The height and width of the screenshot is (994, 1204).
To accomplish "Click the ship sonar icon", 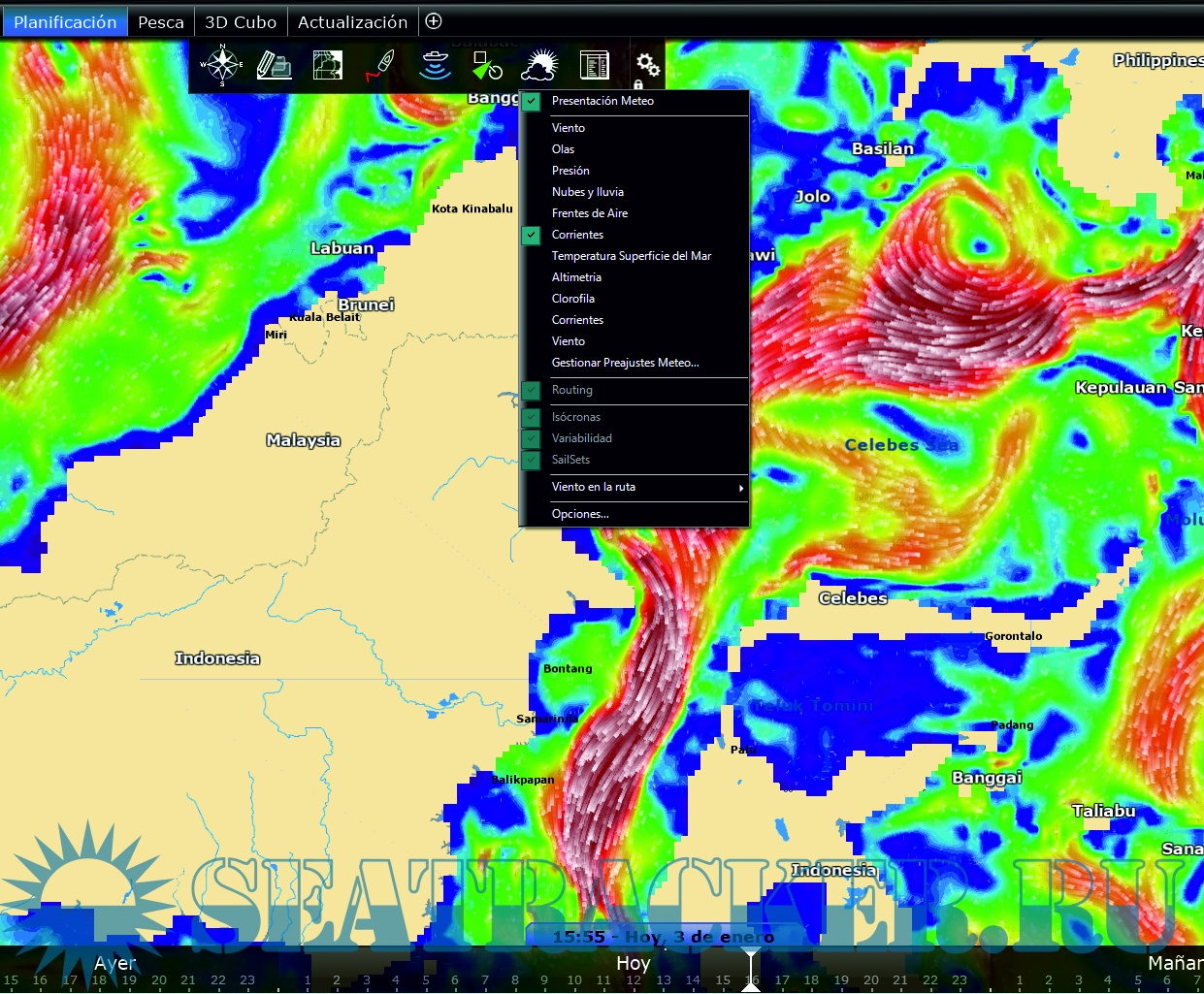I will [x=435, y=65].
